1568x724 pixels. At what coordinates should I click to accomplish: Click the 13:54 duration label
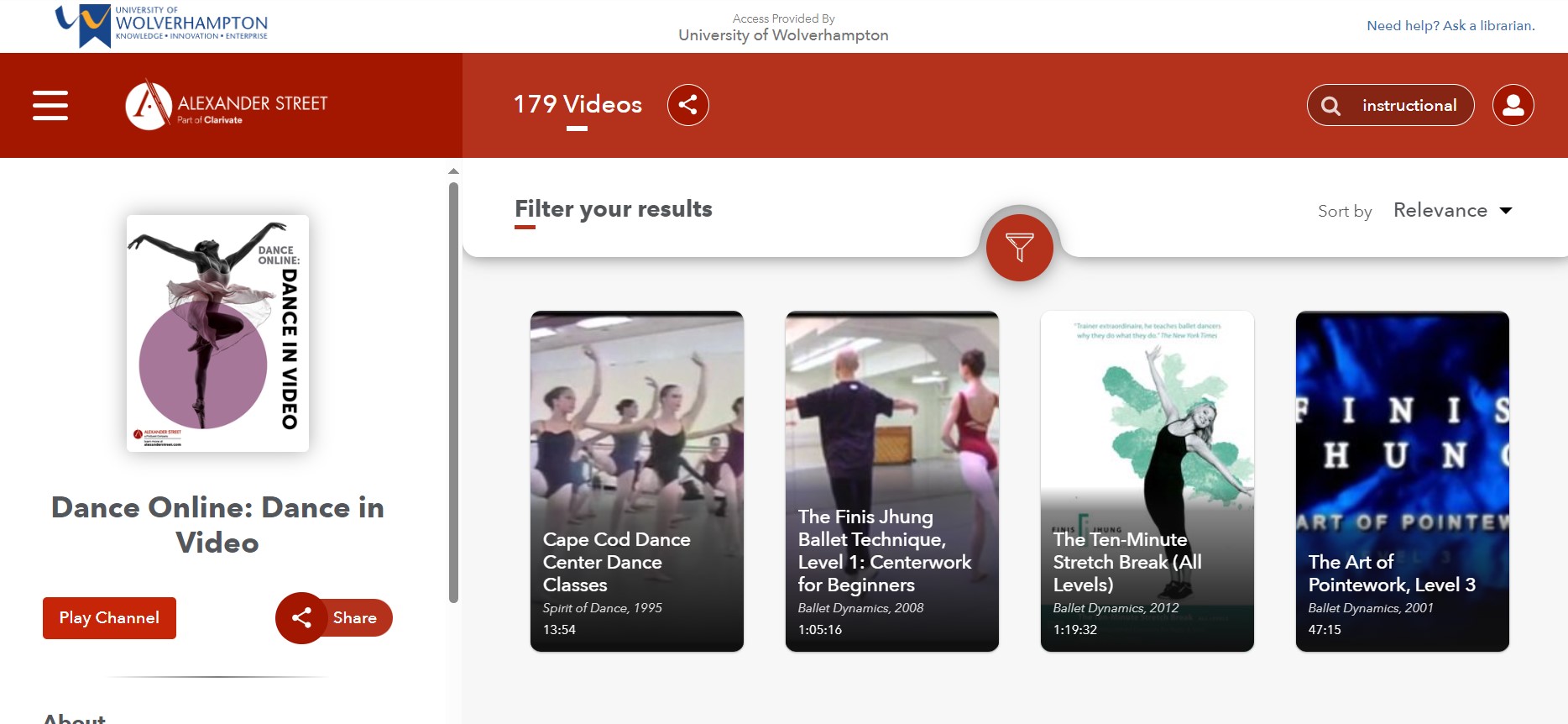click(559, 629)
